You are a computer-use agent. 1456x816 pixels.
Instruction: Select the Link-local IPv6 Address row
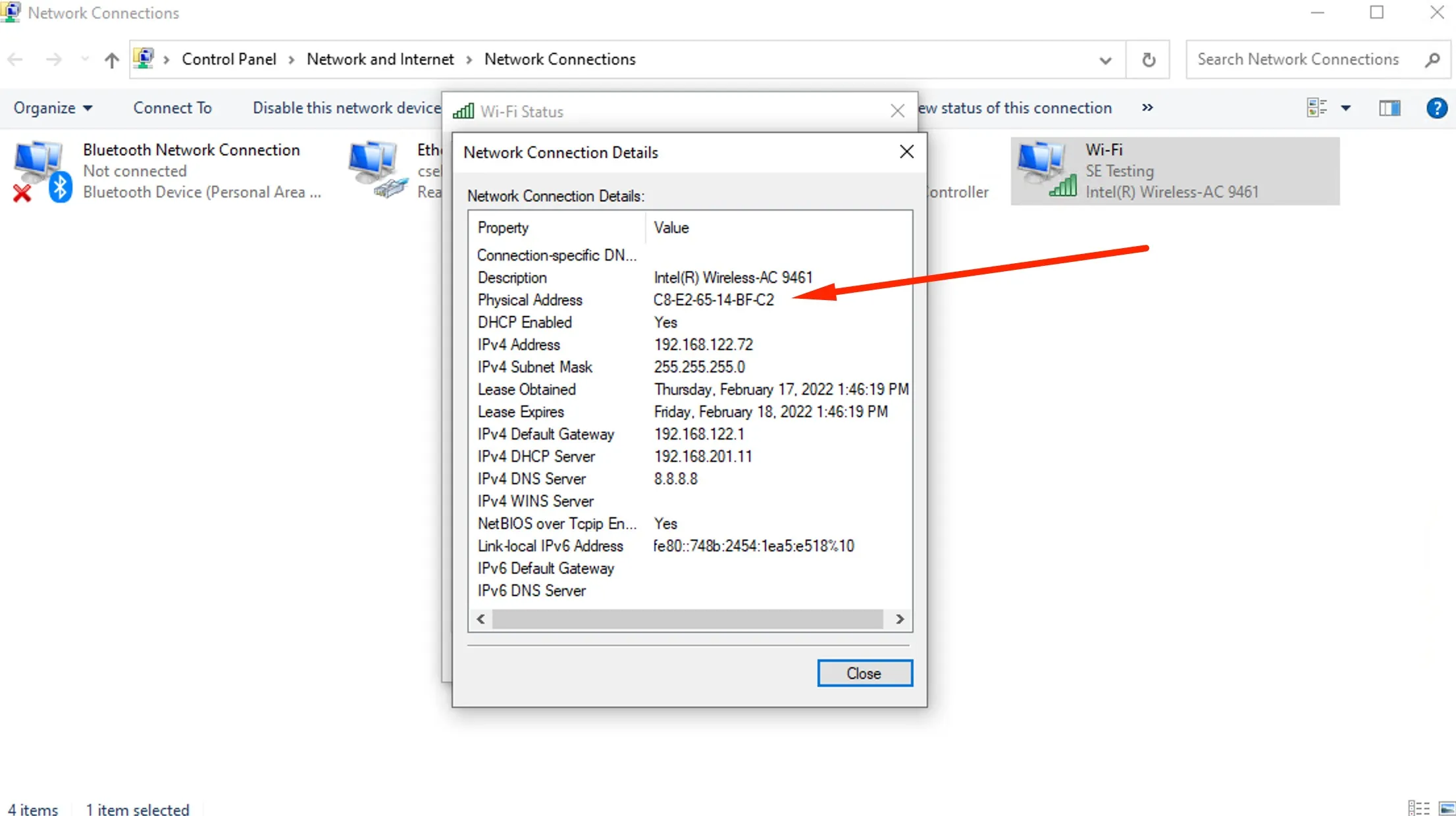690,546
